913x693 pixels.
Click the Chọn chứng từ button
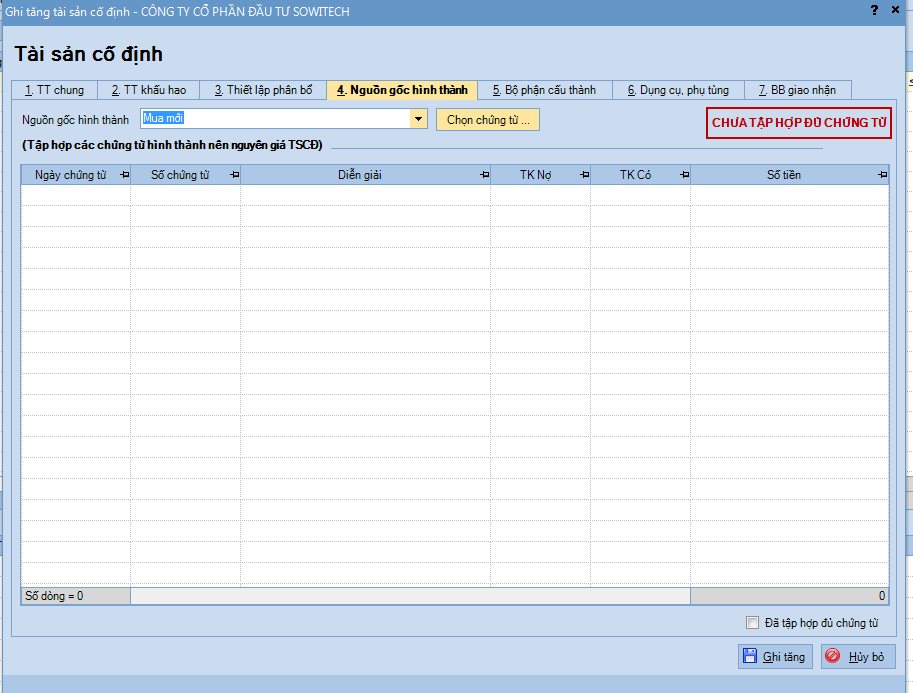click(488, 120)
